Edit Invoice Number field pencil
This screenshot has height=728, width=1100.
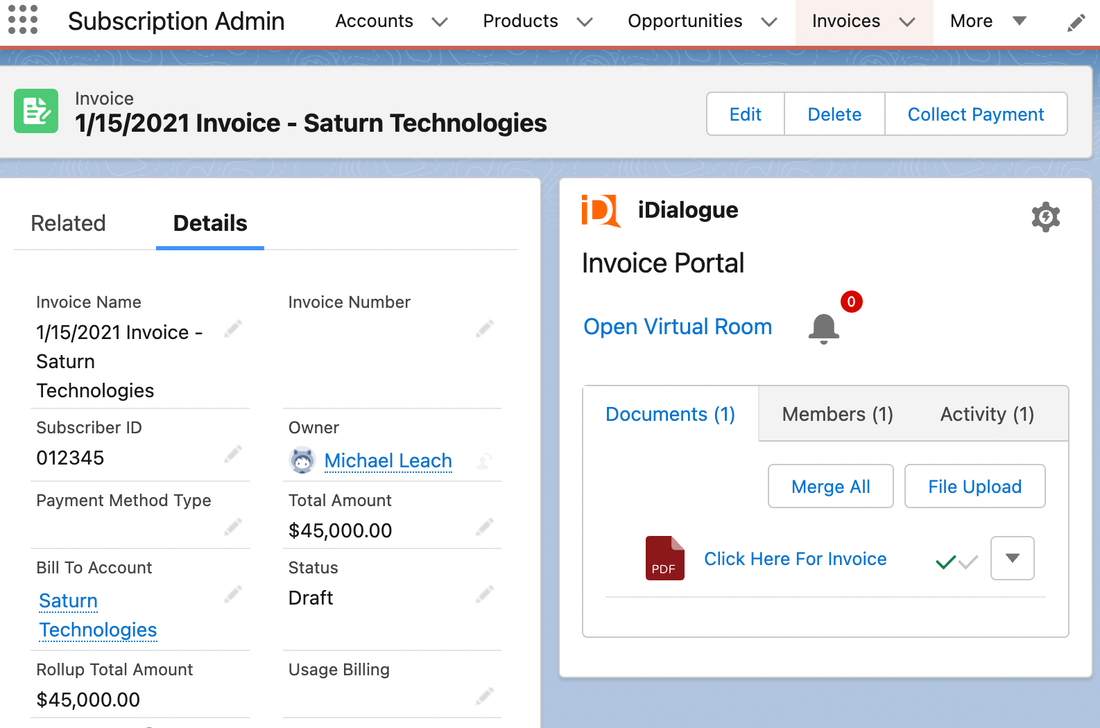click(485, 329)
